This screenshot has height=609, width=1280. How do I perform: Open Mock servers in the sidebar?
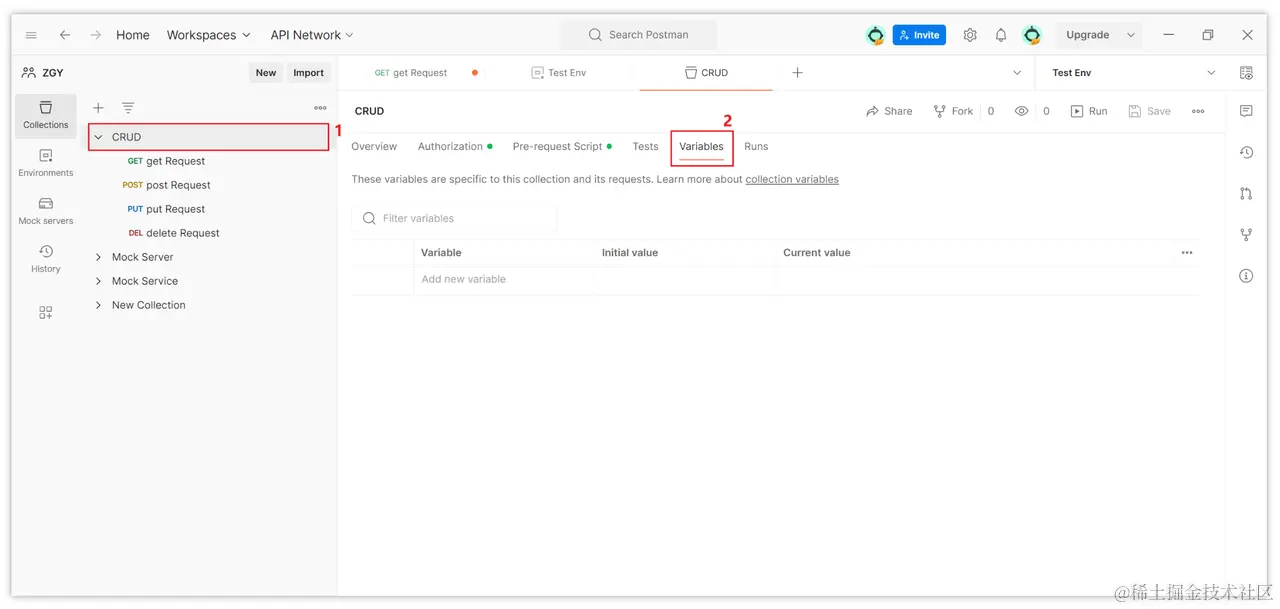[46, 211]
